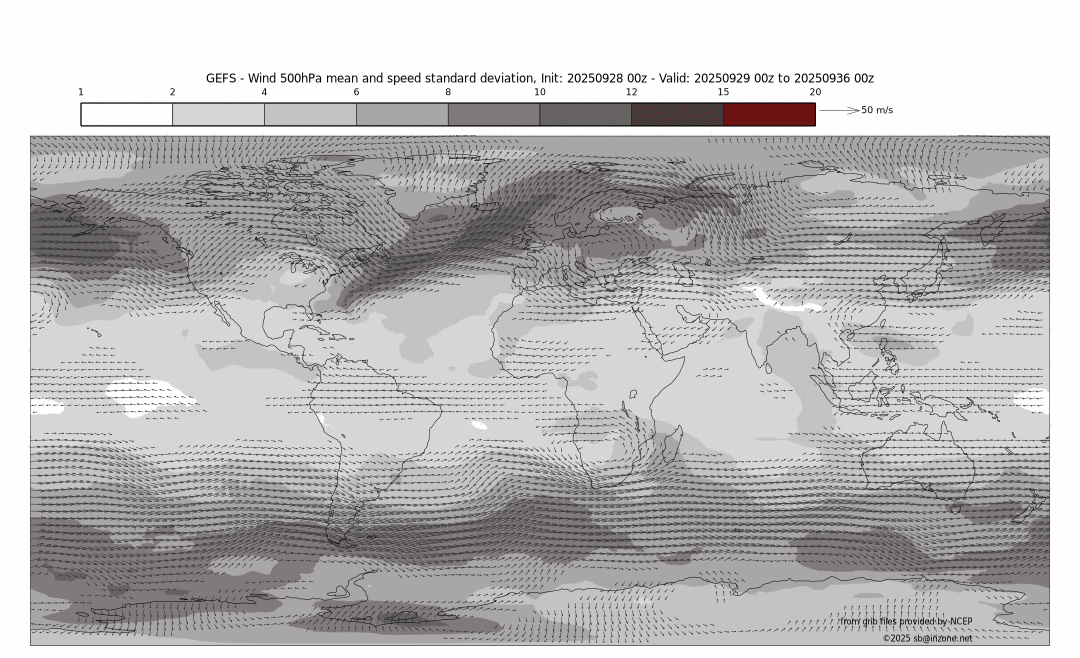1080x658 pixels.
Task: Click the NCEP grib files credit text
Action: [905, 621]
